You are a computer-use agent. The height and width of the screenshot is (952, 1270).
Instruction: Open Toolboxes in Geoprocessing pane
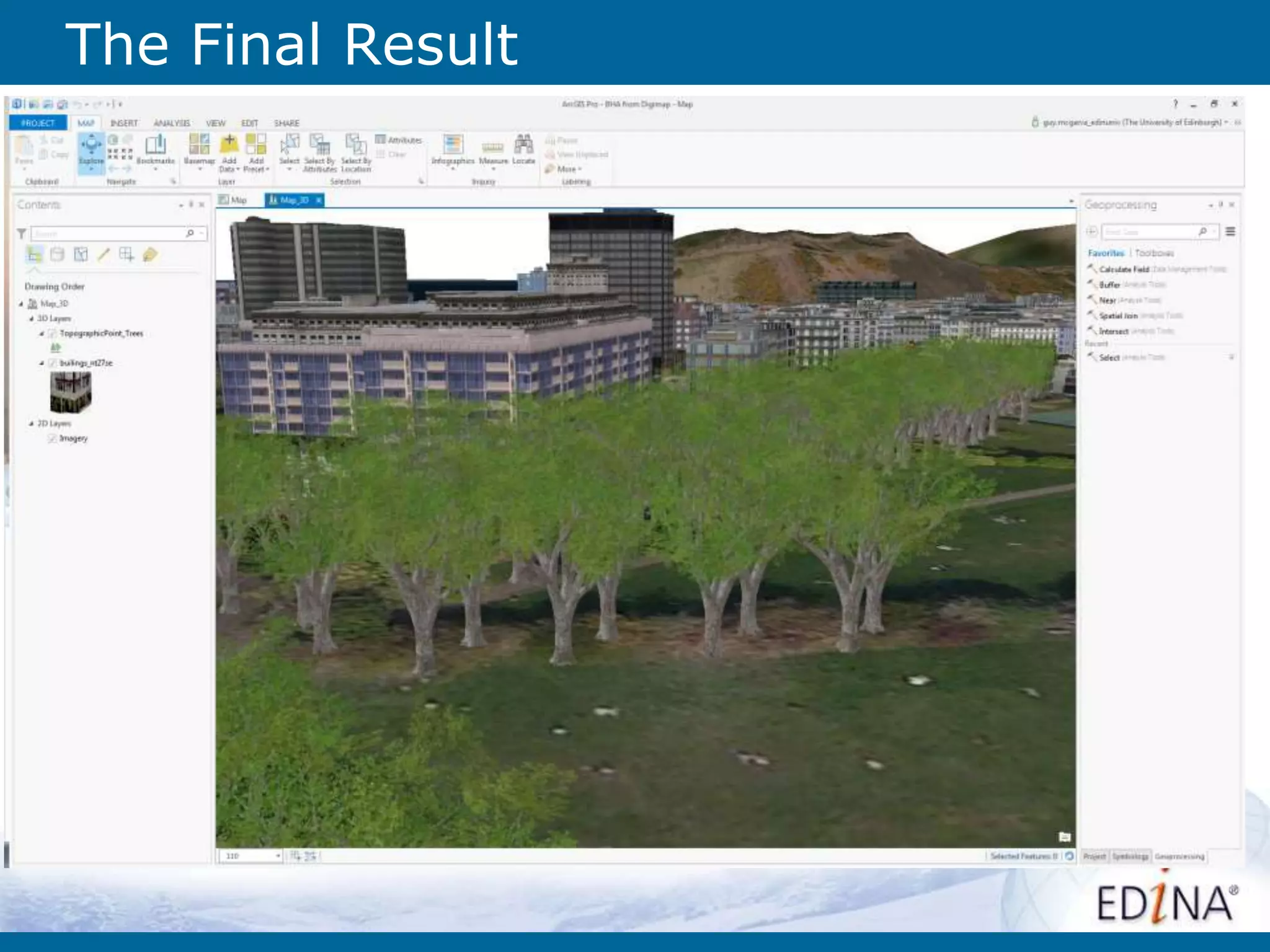tap(1154, 253)
